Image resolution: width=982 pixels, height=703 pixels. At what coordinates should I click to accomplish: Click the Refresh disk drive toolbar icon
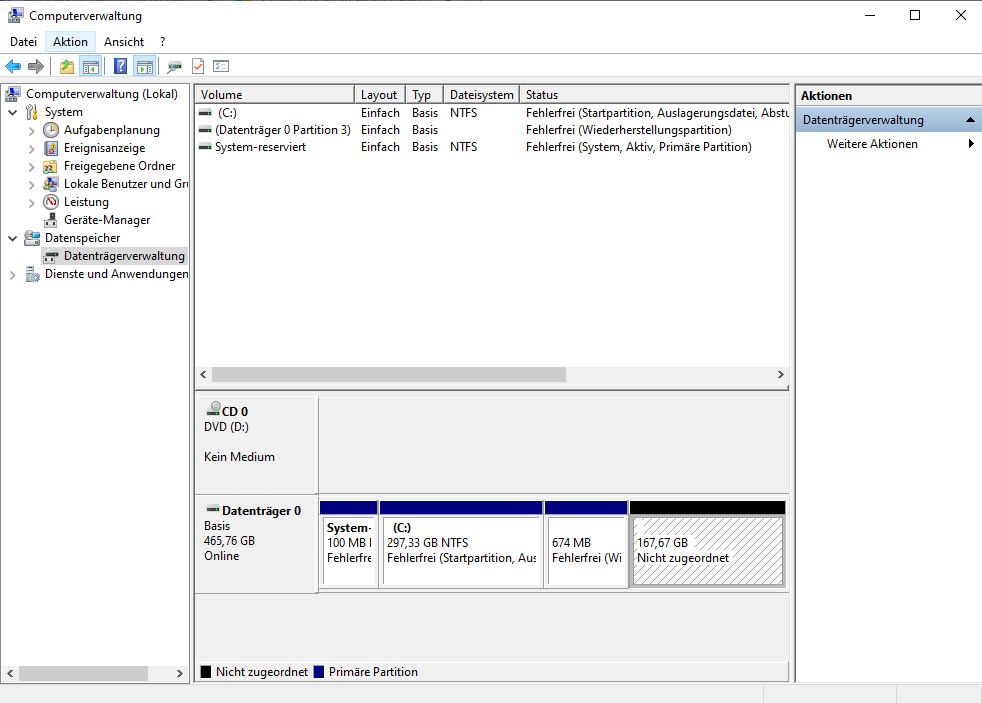pyautogui.click(x=174, y=66)
